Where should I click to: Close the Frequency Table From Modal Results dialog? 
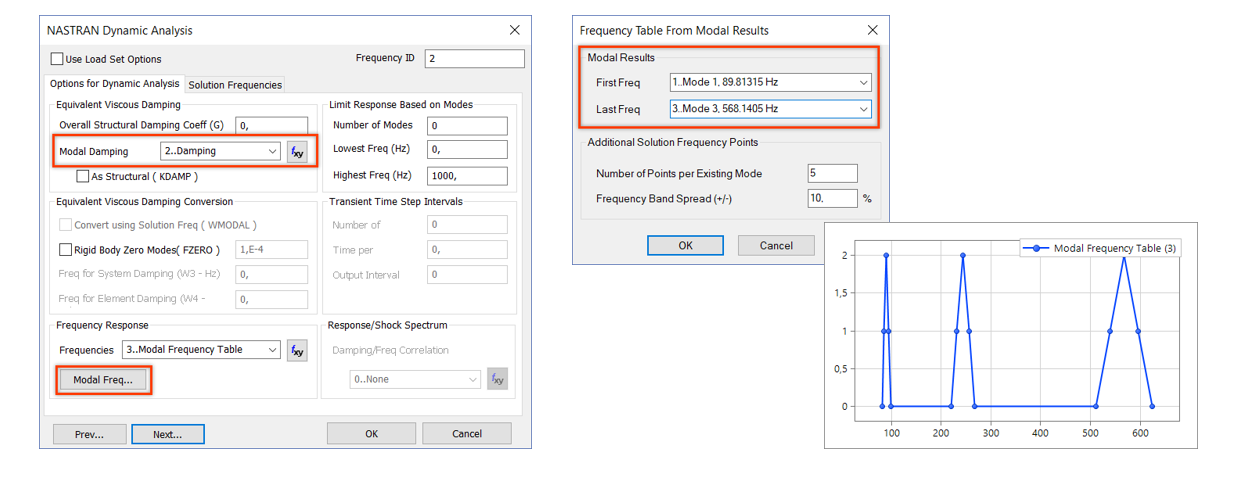click(x=872, y=31)
